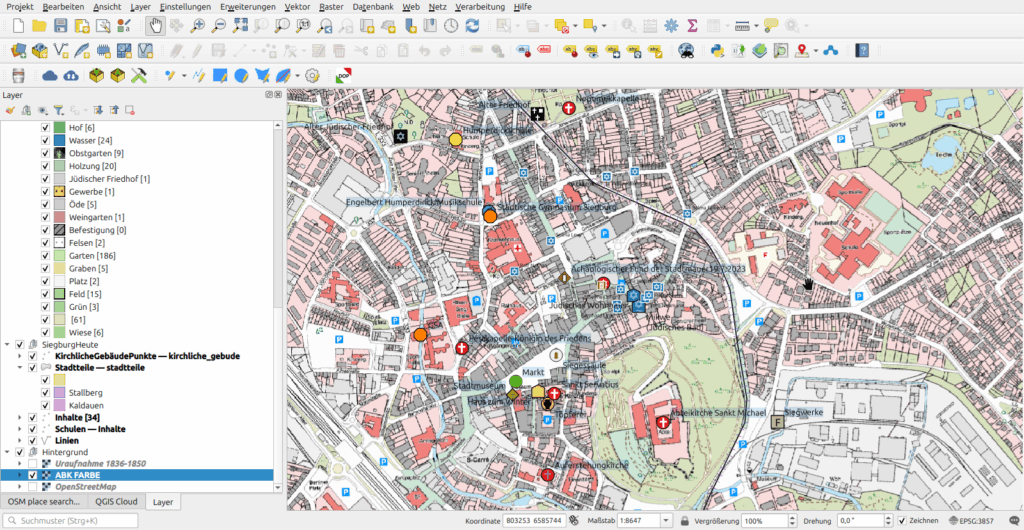
Task: Open the OSM place search tab
Action: 43,502
